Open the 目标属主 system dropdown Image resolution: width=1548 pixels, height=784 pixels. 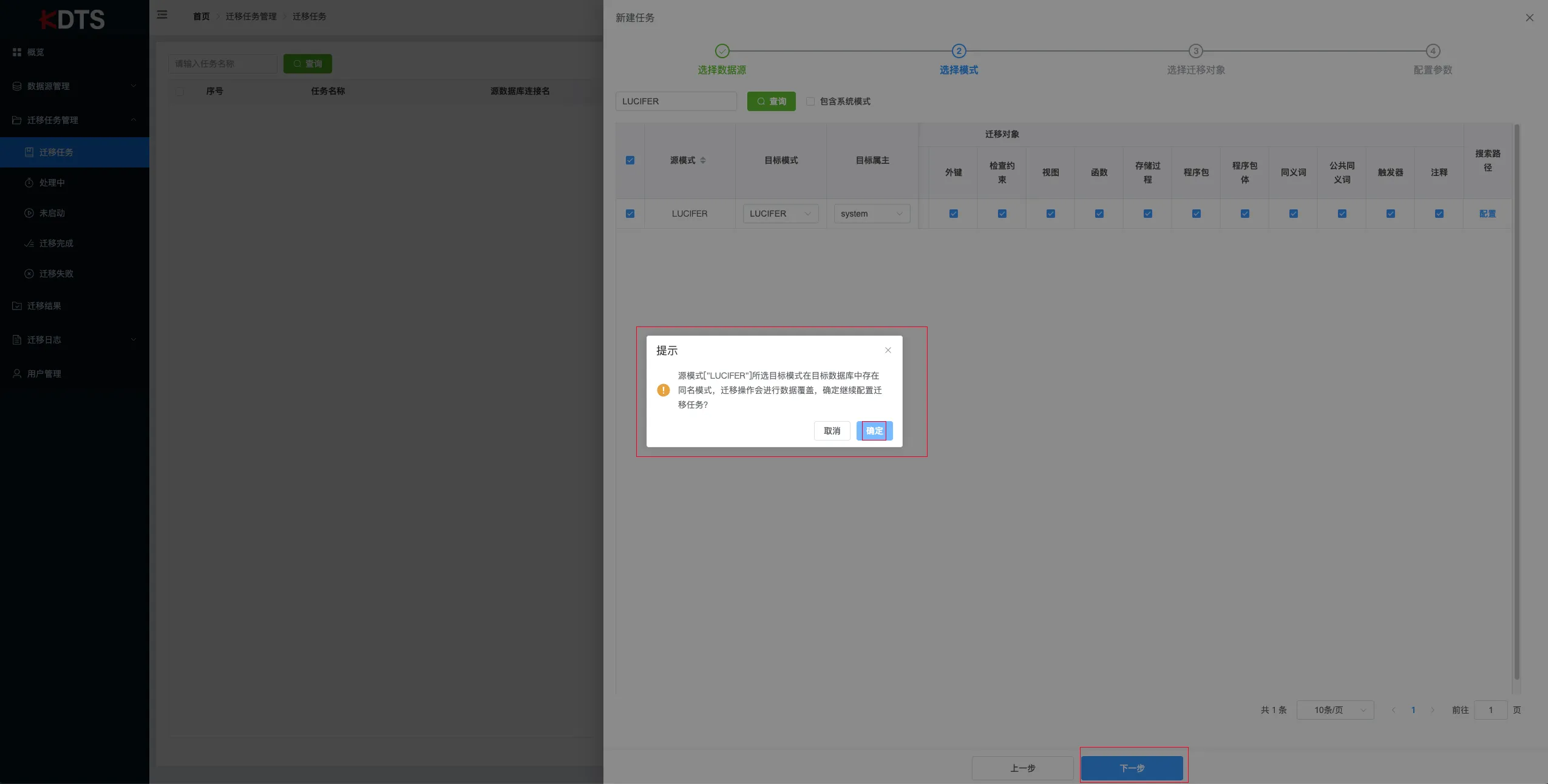coord(871,214)
